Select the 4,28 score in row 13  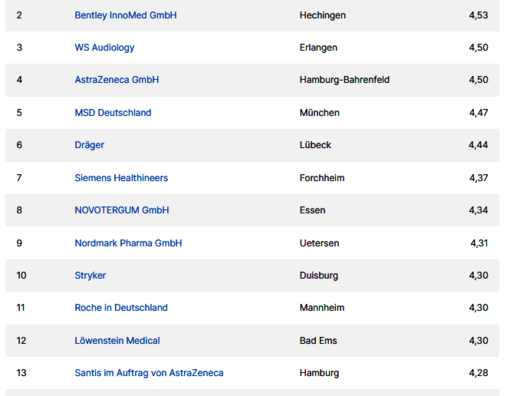coord(478,373)
